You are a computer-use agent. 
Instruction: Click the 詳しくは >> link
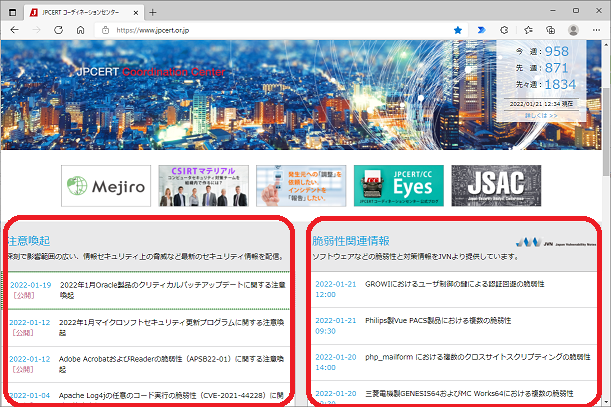coord(541,116)
